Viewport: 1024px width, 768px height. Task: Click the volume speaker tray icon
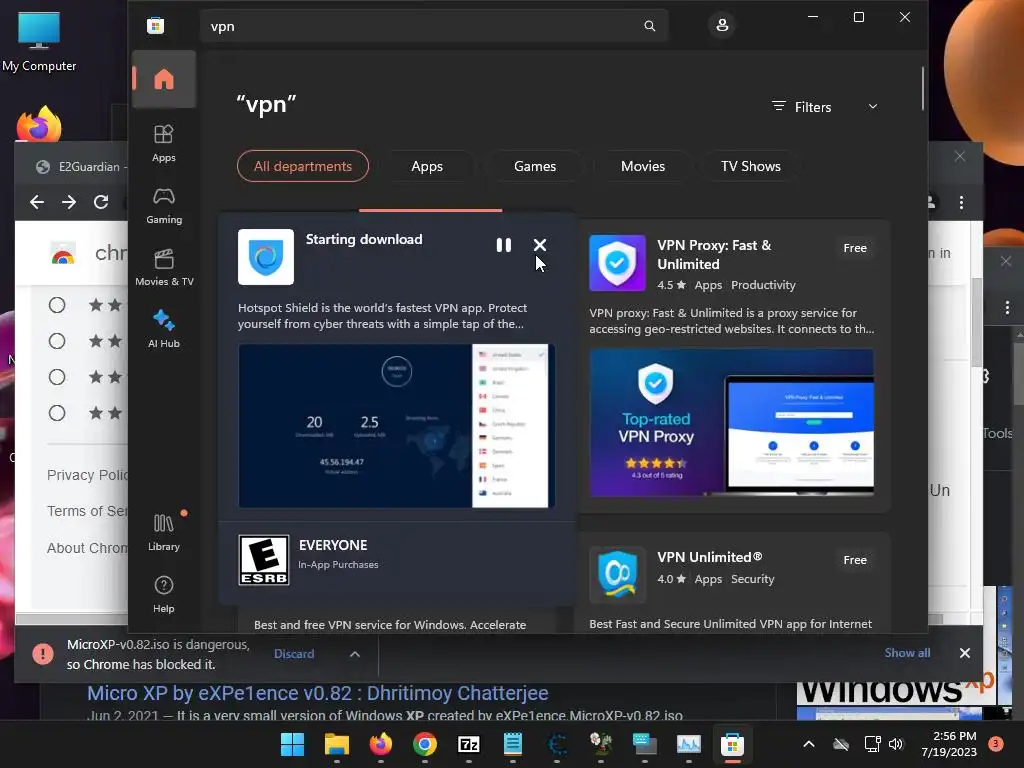coord(896,744)
